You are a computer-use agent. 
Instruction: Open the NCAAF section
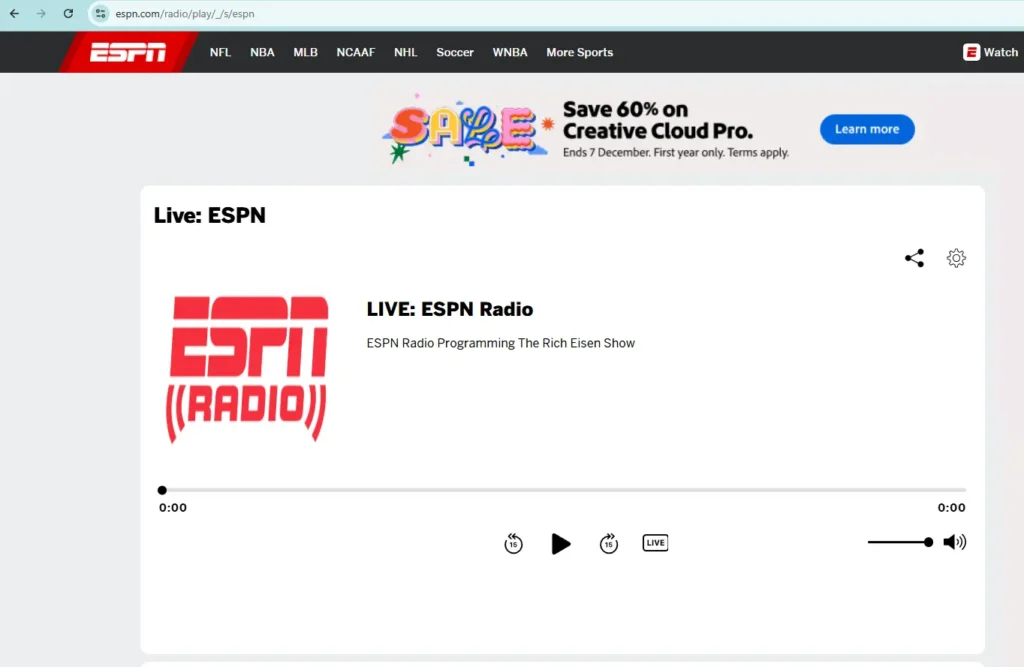[356, 52]
